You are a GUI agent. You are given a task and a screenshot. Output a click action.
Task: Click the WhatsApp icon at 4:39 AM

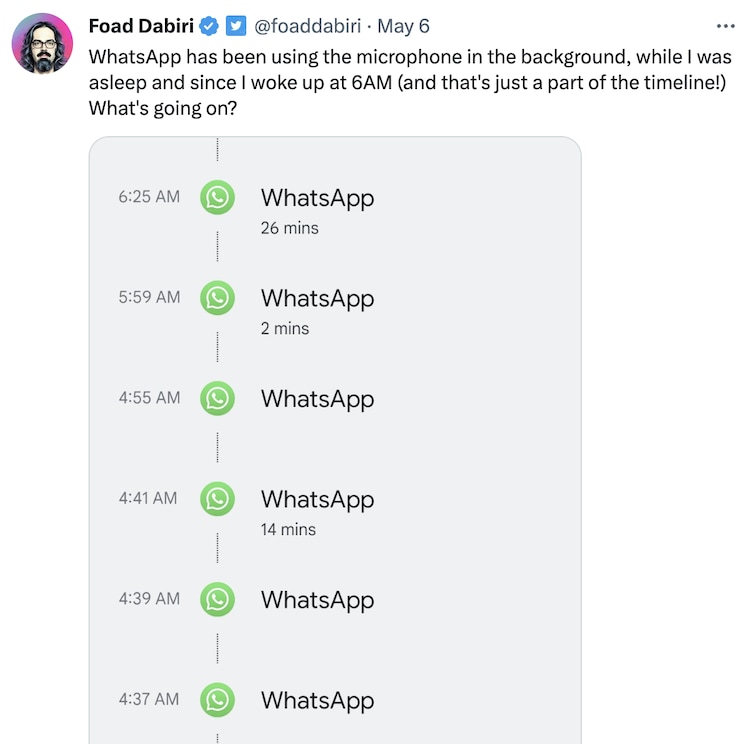point(217,599)
